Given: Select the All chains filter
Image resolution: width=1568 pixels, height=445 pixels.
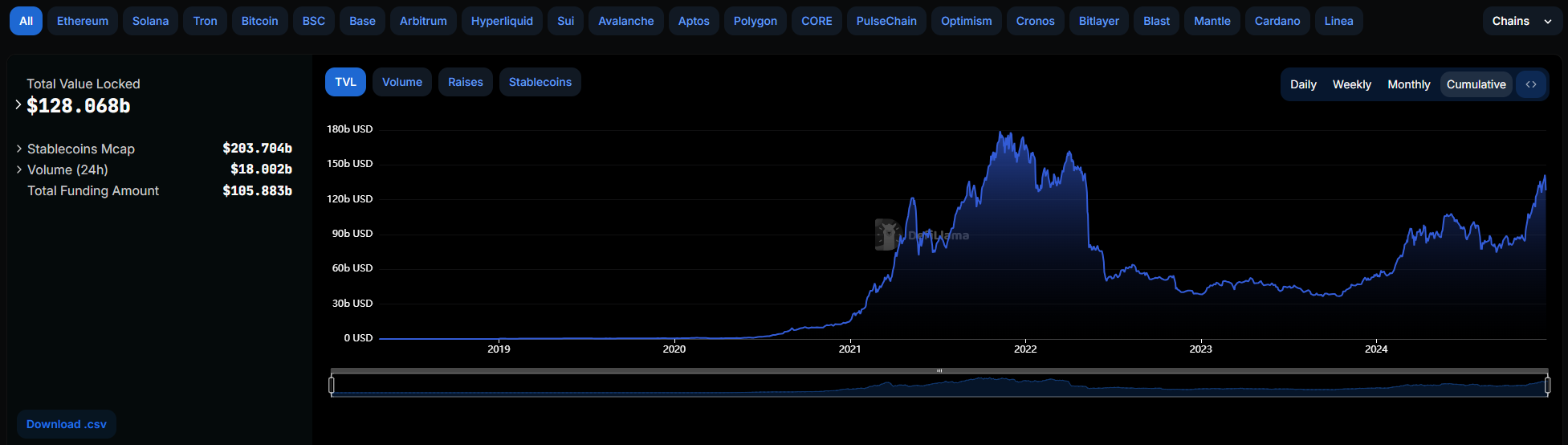Looking at the screenshot, I should (x=26, y=21).
